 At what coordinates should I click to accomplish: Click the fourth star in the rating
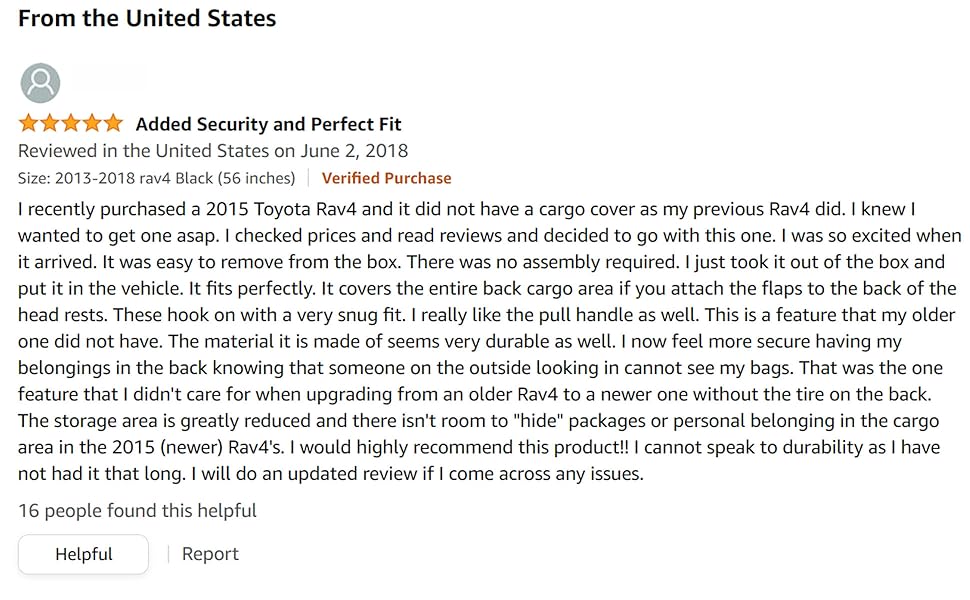92,123
